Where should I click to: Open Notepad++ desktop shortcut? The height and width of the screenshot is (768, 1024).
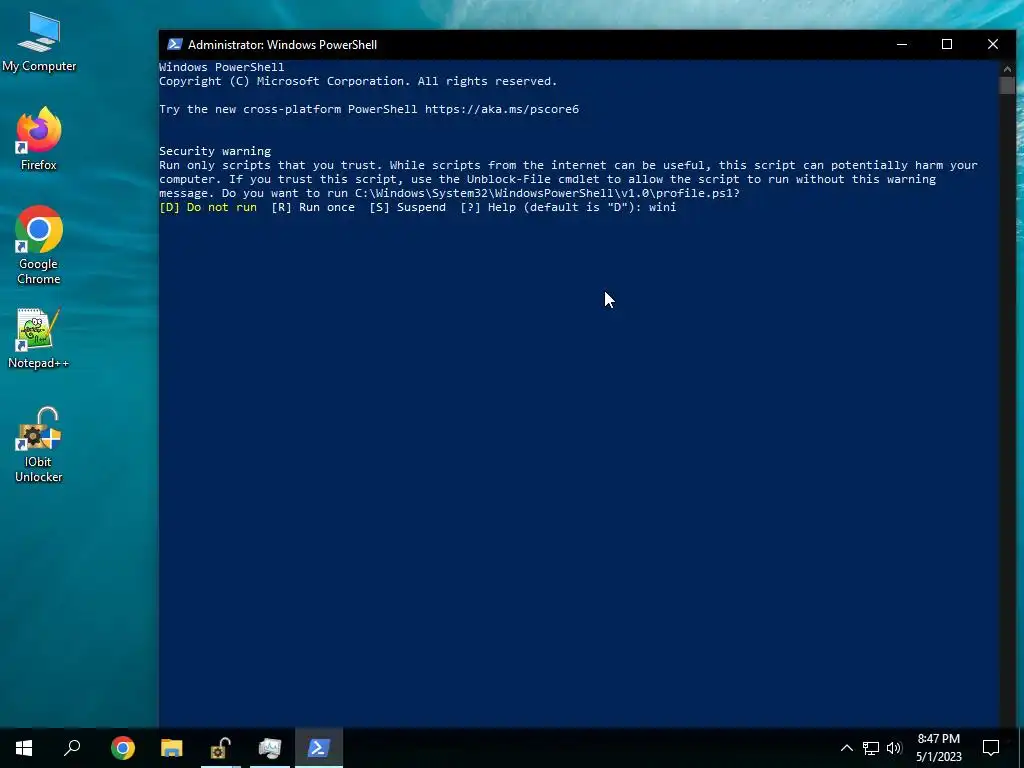39,338
